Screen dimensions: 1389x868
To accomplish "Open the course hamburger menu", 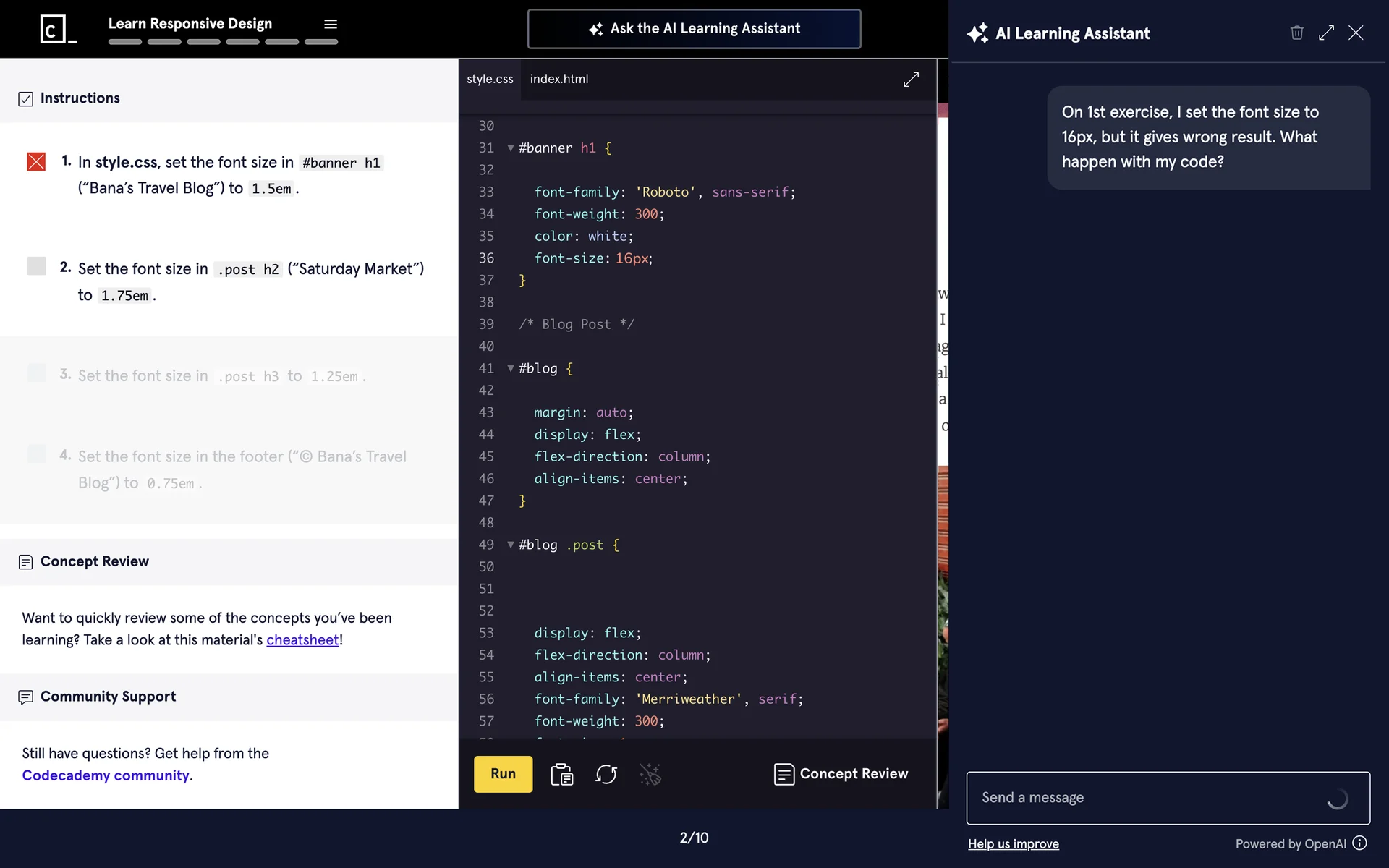I will click(331, 24).
